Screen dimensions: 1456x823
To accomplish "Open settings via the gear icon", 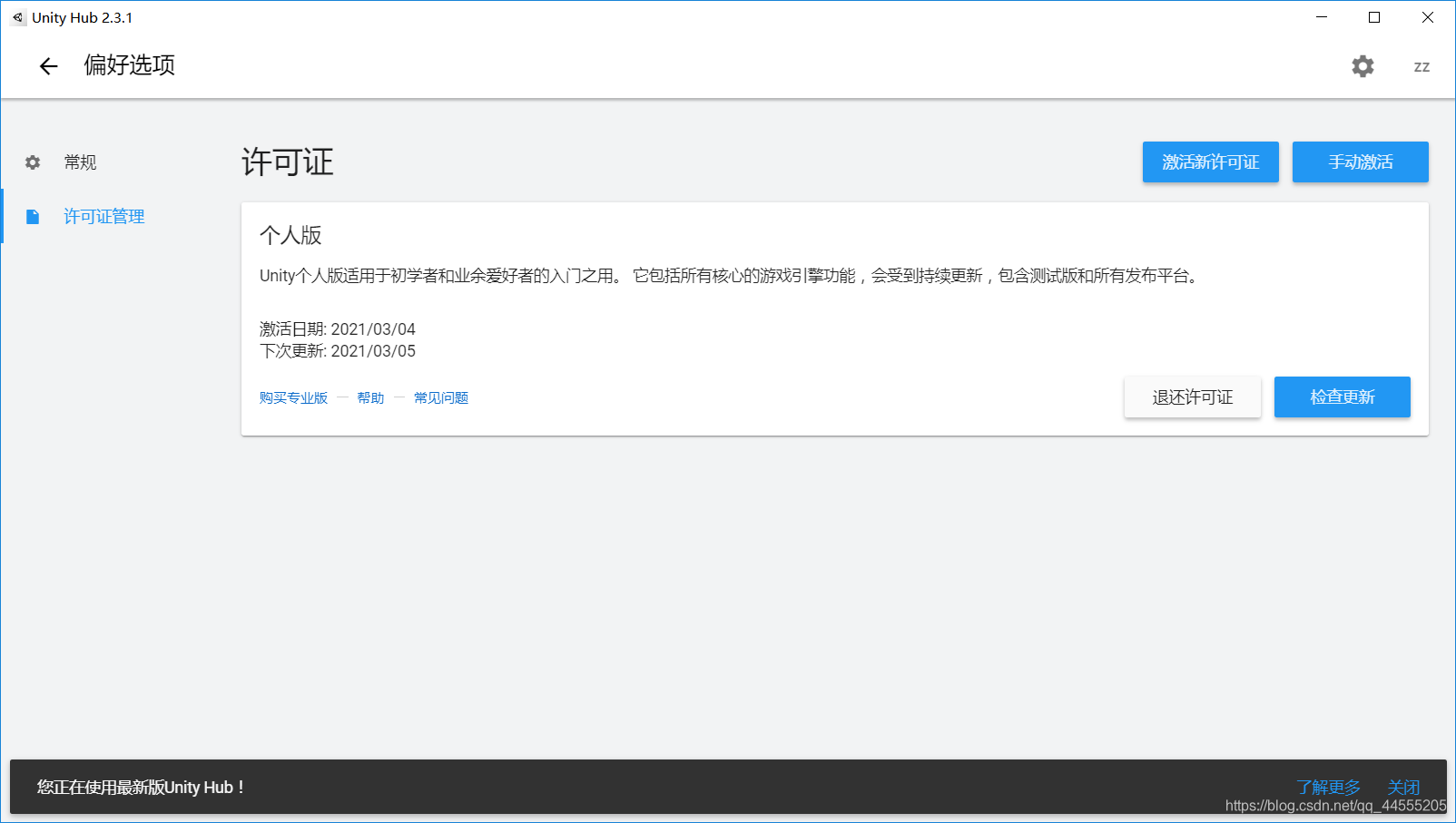I will [1363, 66].
